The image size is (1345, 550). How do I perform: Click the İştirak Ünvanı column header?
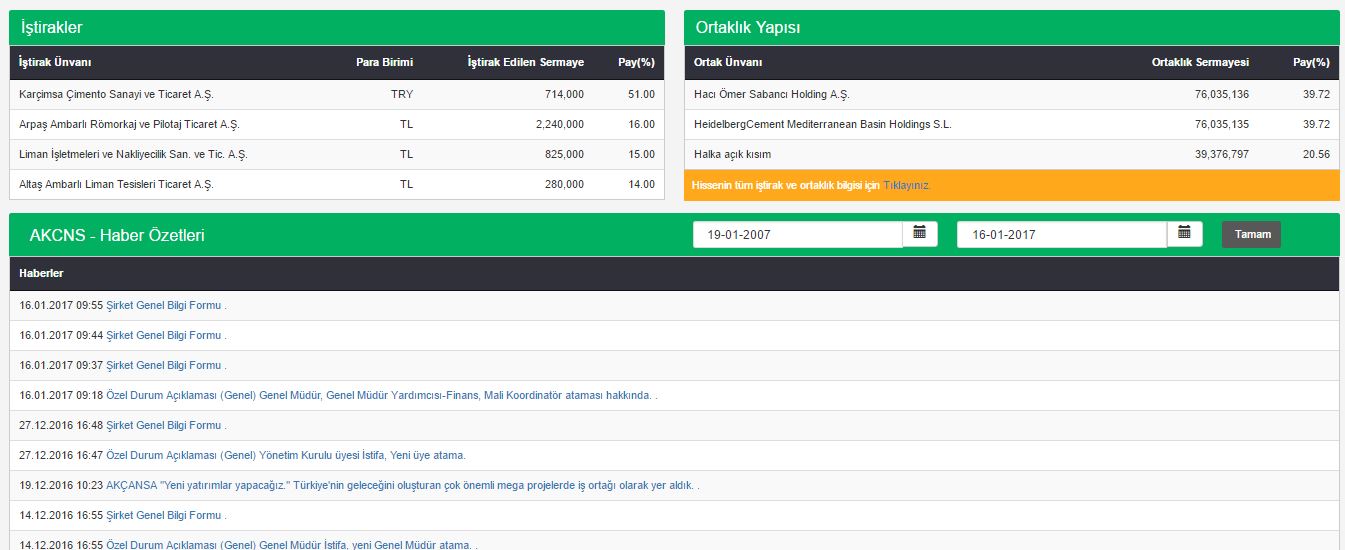(55, 62)
